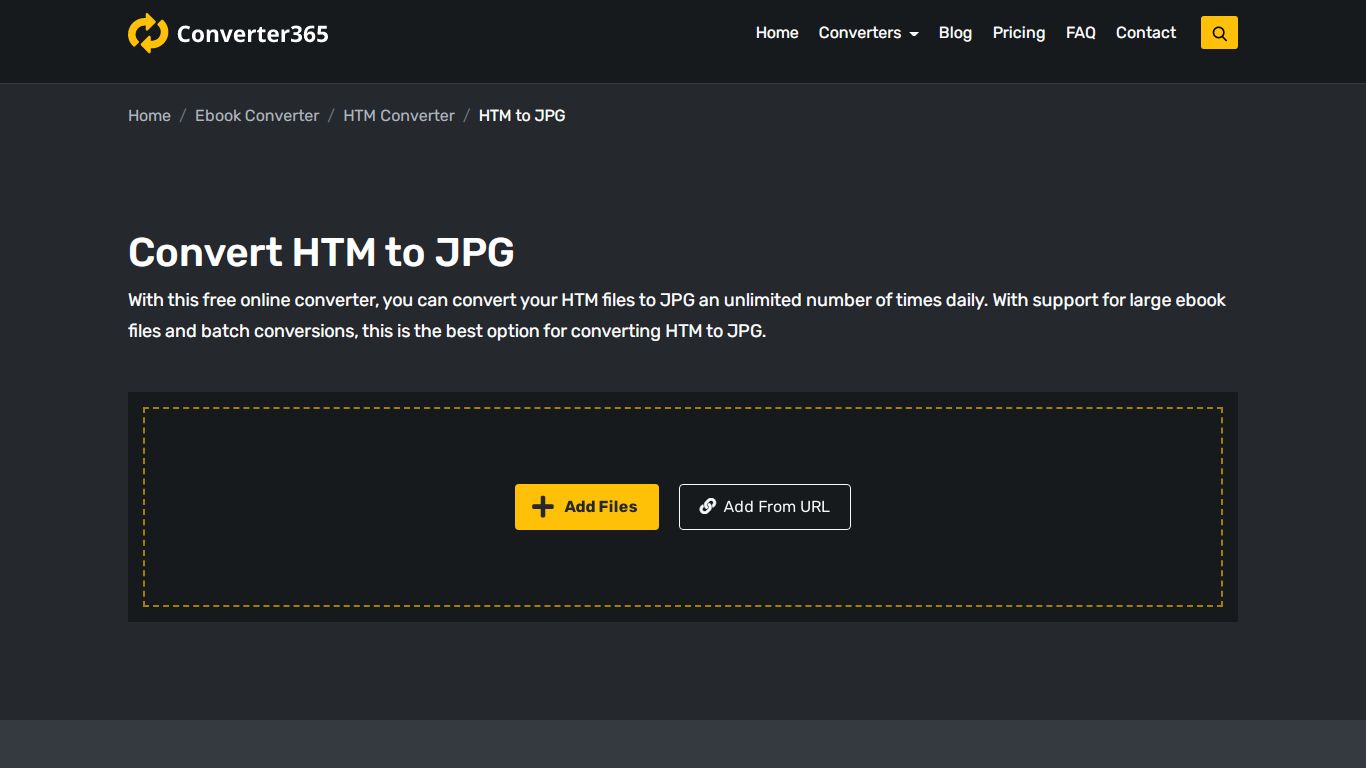Click the plus icon on Add Files
The image size is (1366, 768).
point(543,507)
